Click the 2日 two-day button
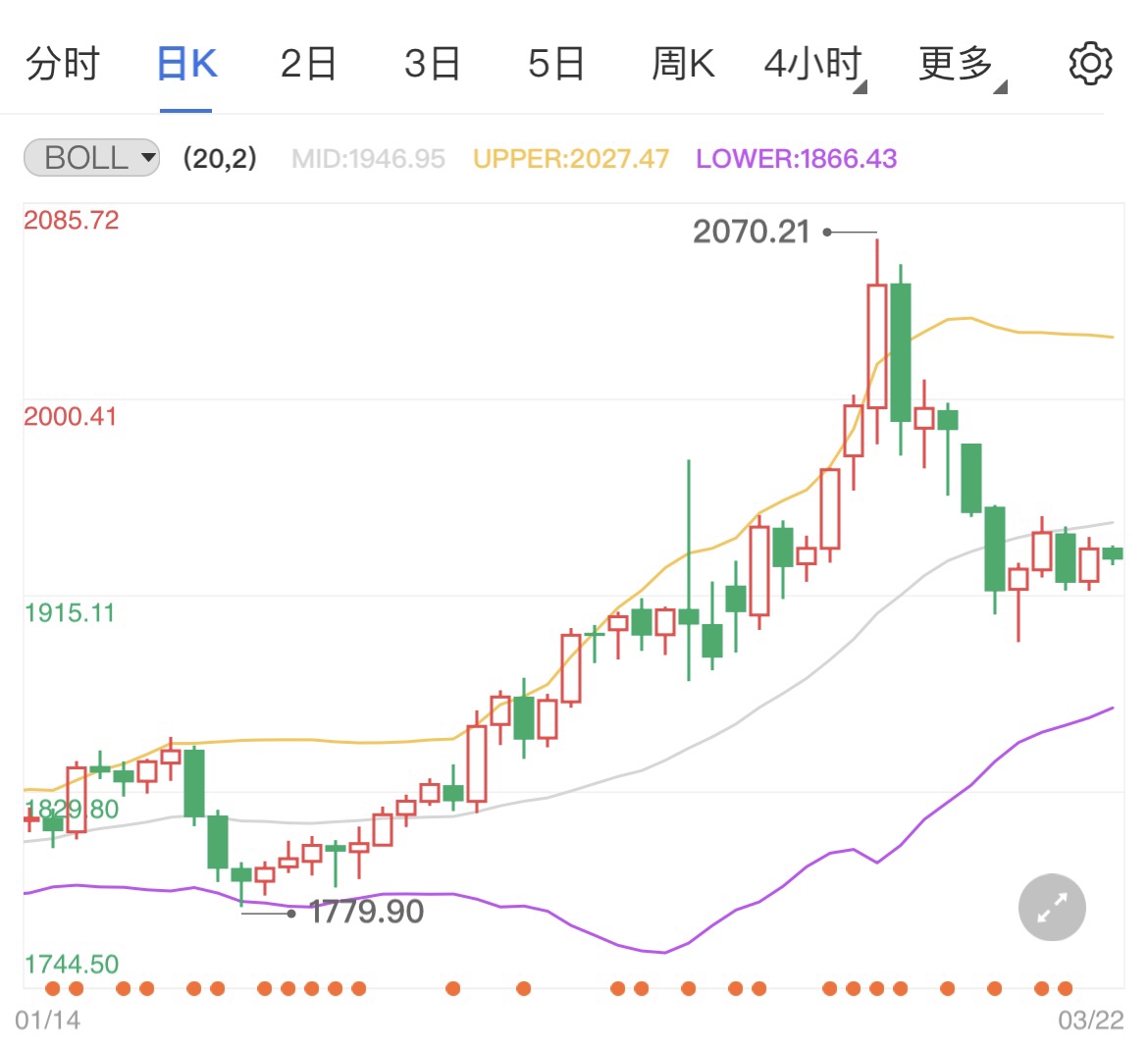Image resolution: width=1148 pixels, height=1050 pixels. click(x=309, y=63)
